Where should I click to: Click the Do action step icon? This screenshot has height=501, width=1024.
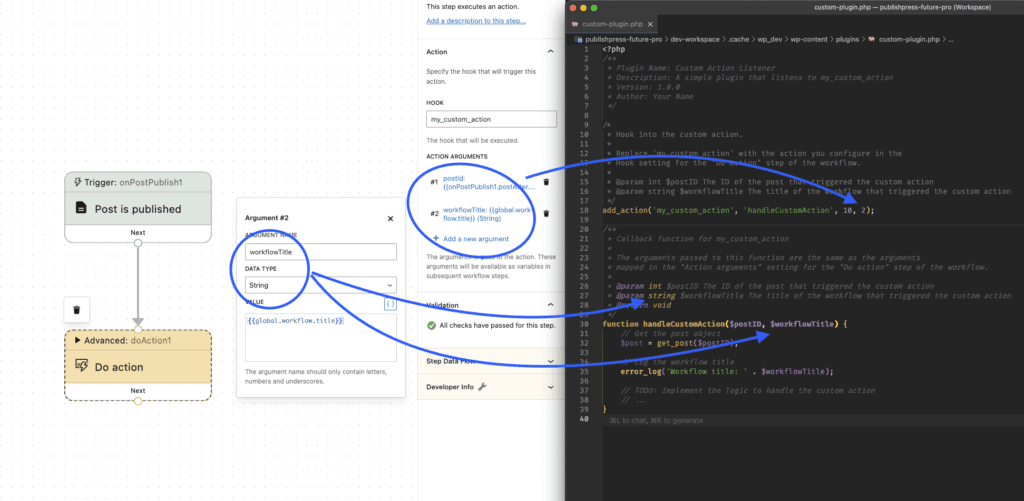(83, 367)
